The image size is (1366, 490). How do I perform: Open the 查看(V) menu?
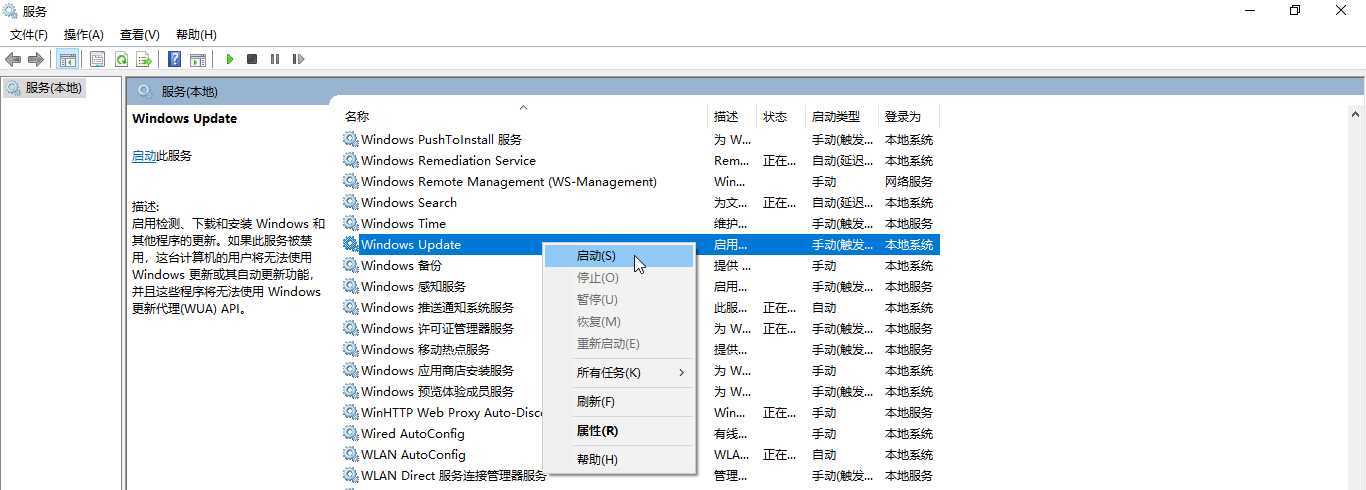[x=139, y=35]
